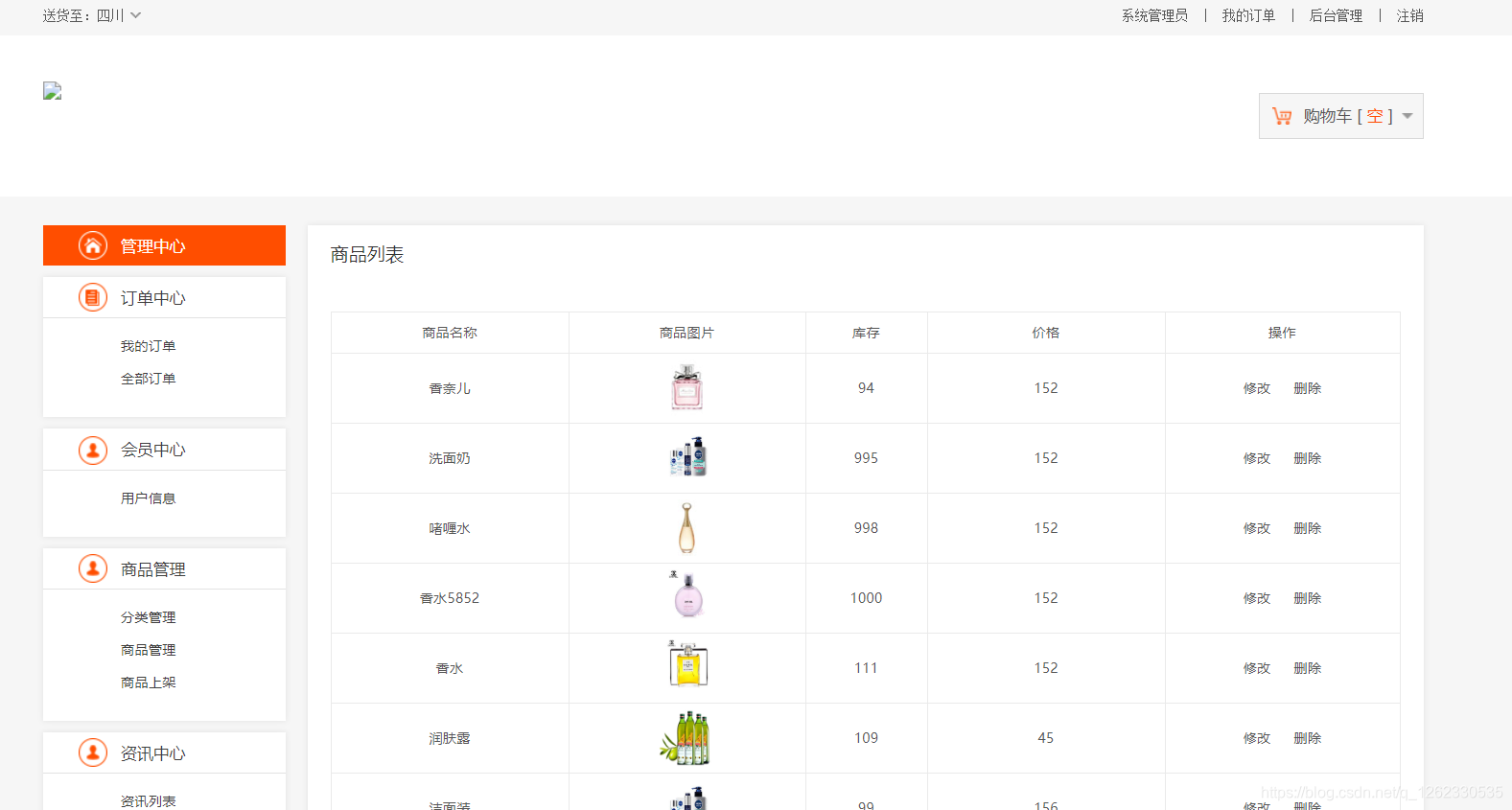This screenshot has width=1512, height=810.
Task: Open the 送货至 四川 region dropdown
Action: tap(92, 15)
